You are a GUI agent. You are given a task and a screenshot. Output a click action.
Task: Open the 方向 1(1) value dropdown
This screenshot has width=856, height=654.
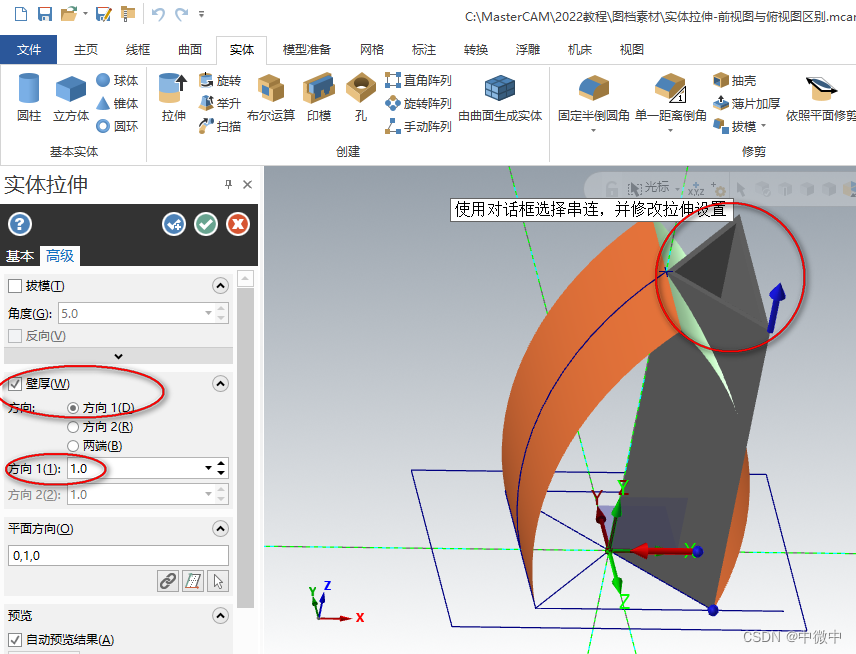click(x=208, y=468)
